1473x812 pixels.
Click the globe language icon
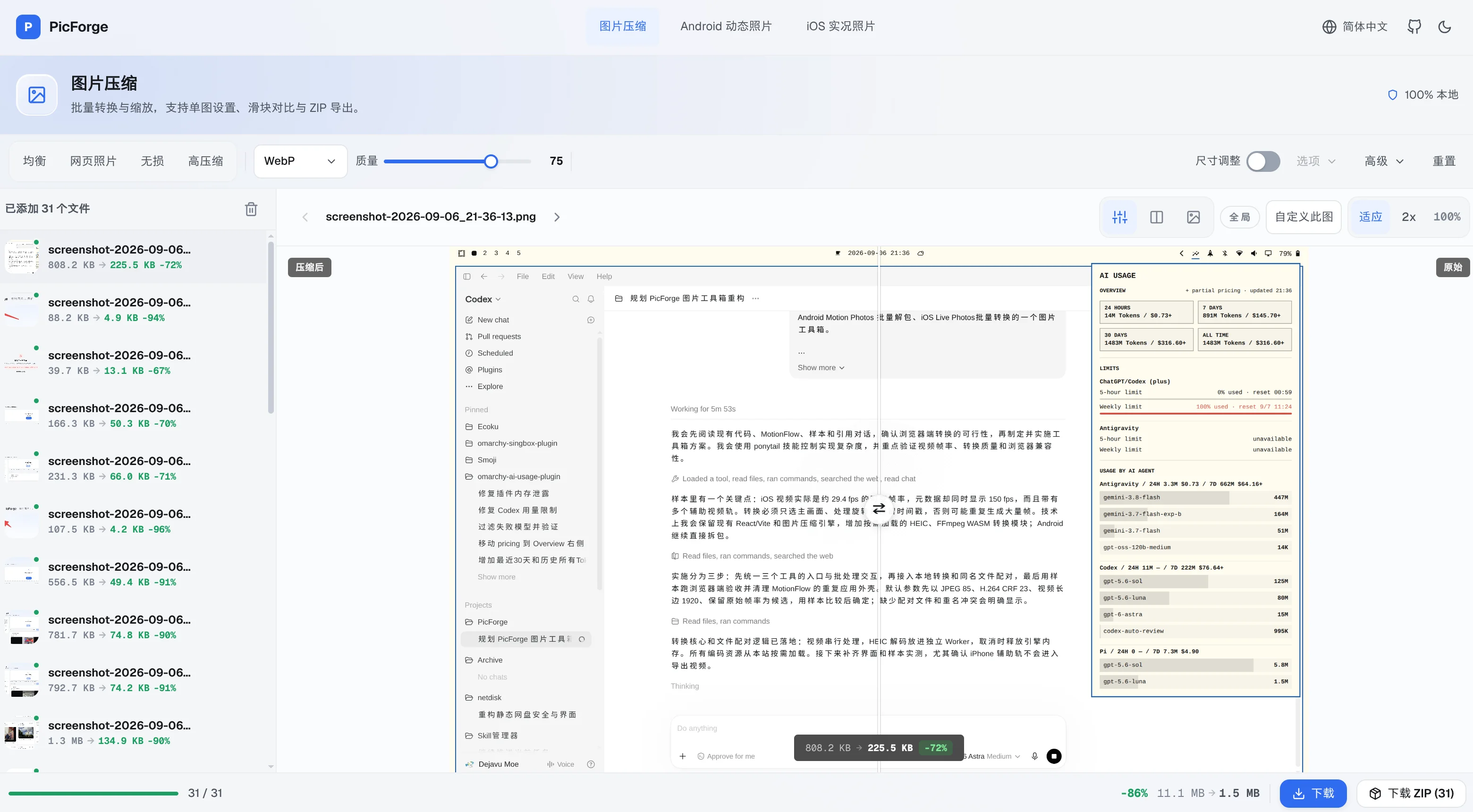[1329, 26]
